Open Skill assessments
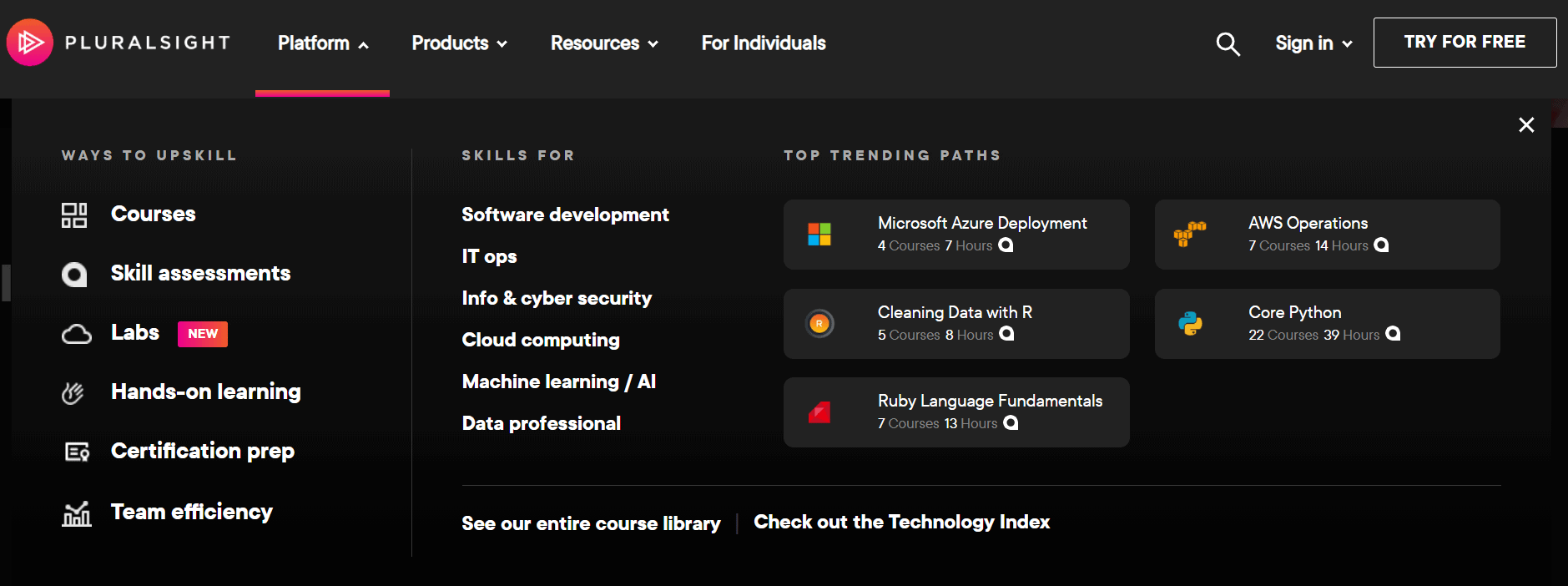 tap(200, 273)
